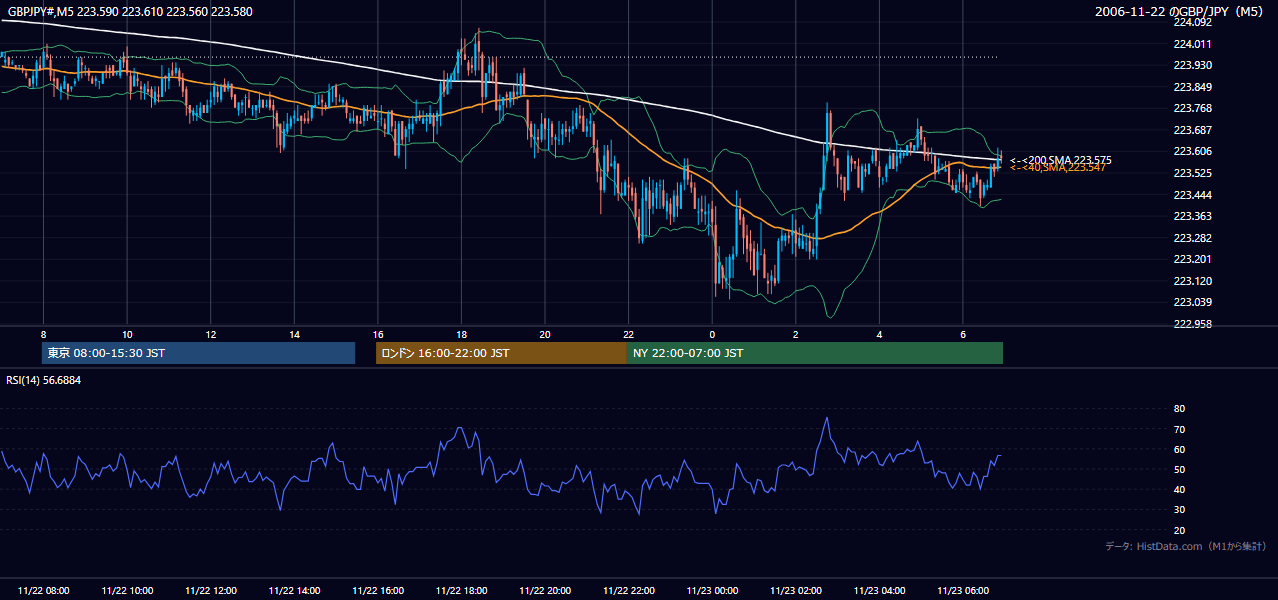Click the RSI 60 level label
Image resolution: width=1278 pixels, height=600 pixels.
tap(1179, 449)
